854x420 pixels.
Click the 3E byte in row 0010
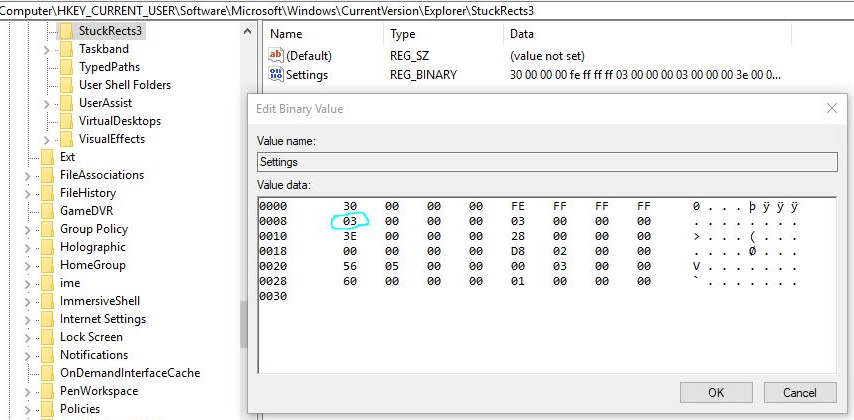point(350,236)
